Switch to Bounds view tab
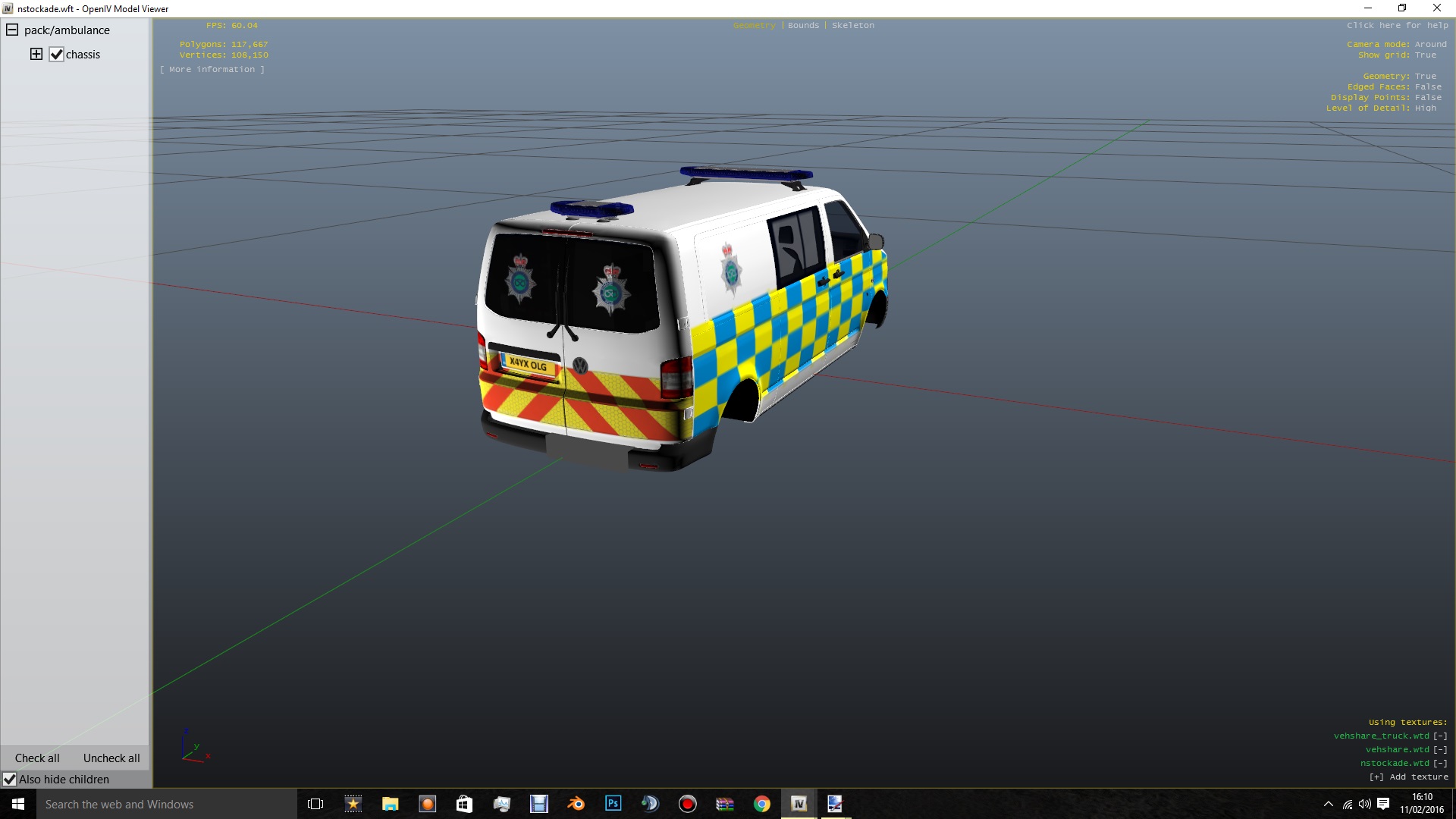Image resolution: width=1456 pixels, height=819 pixels. click(x=803, y=25)
